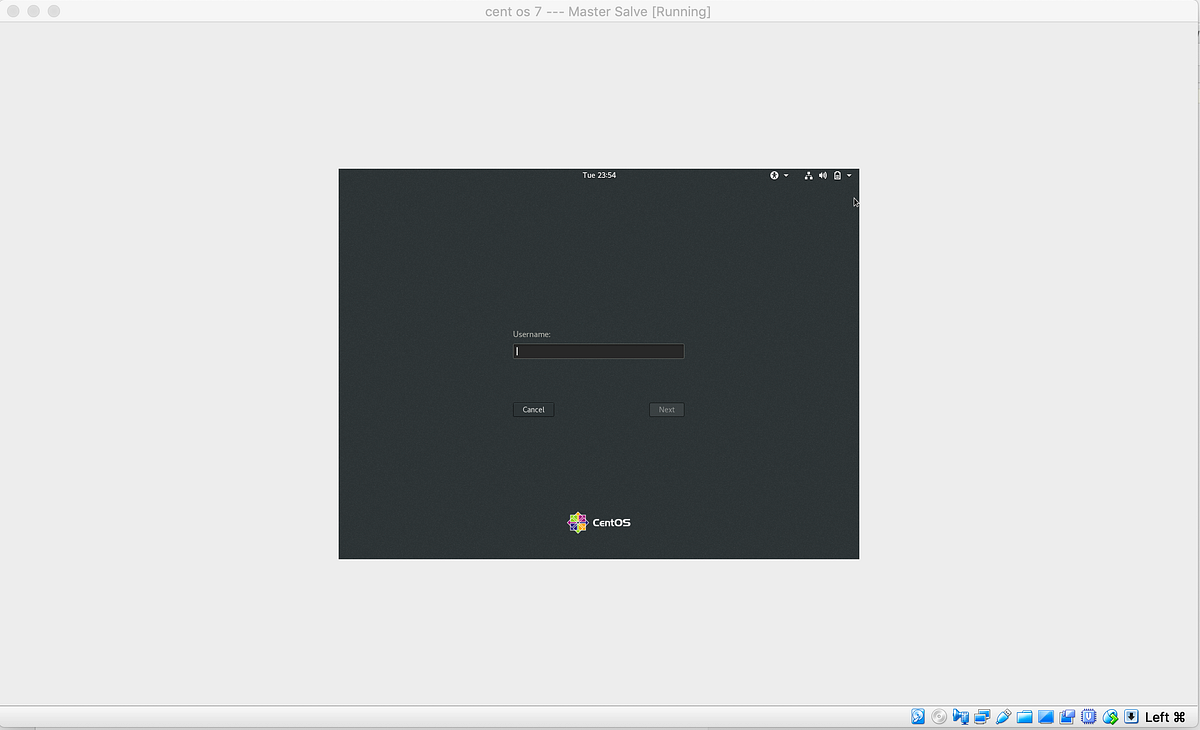Click the VirtualBox optical drive icon
The image size is (1200, 730).
pos(939,716)
